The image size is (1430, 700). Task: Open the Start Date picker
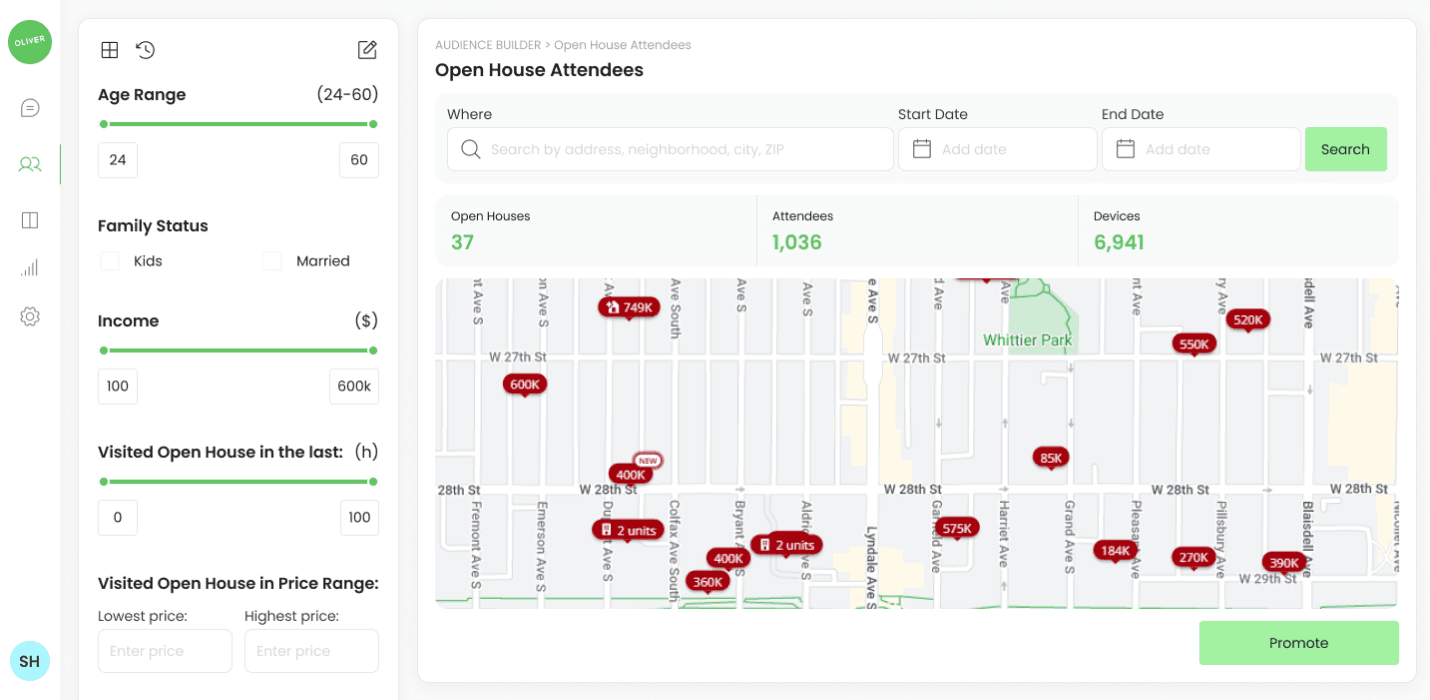997,149
